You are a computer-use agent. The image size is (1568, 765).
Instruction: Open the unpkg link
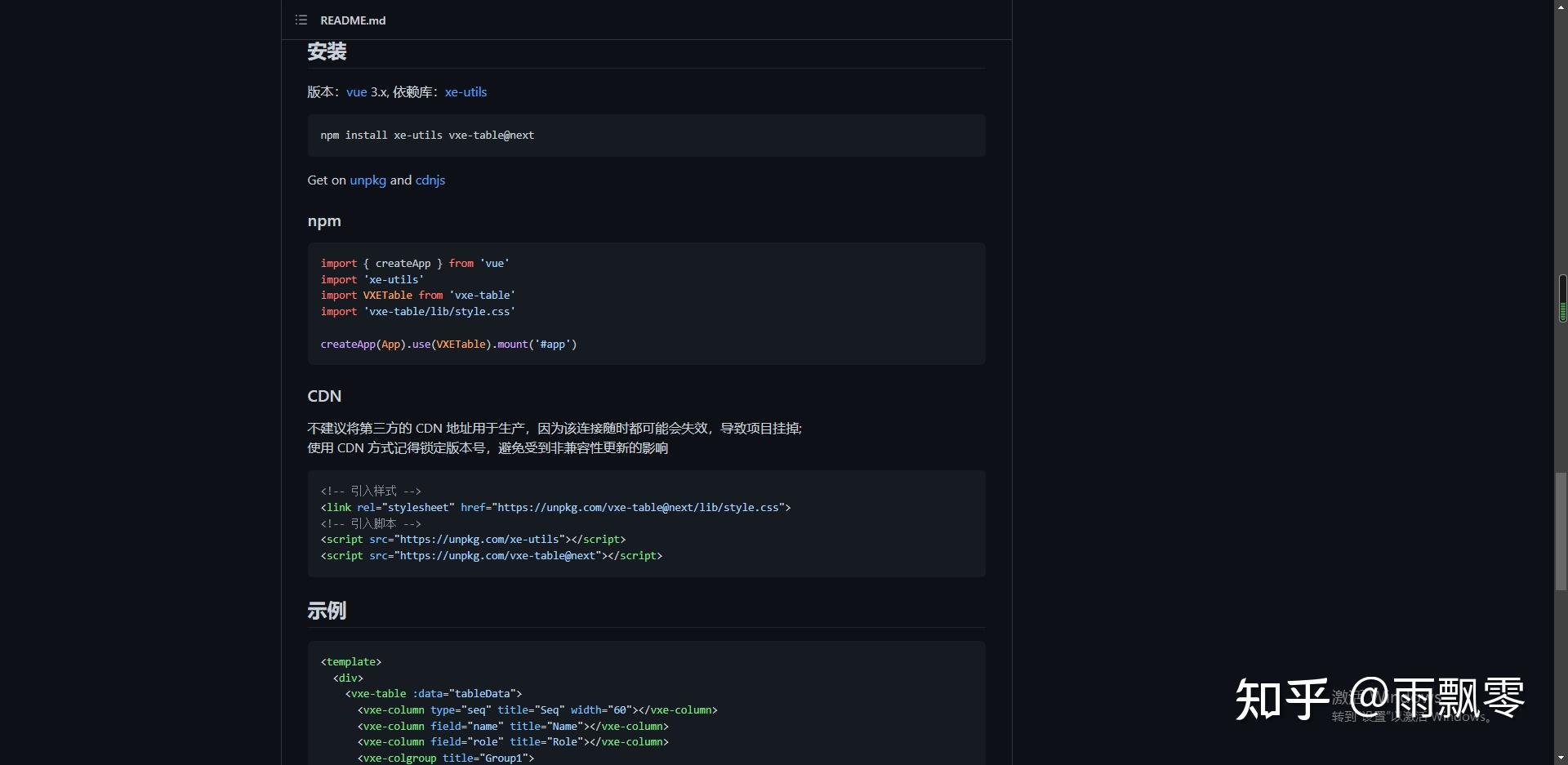(367, 180)
